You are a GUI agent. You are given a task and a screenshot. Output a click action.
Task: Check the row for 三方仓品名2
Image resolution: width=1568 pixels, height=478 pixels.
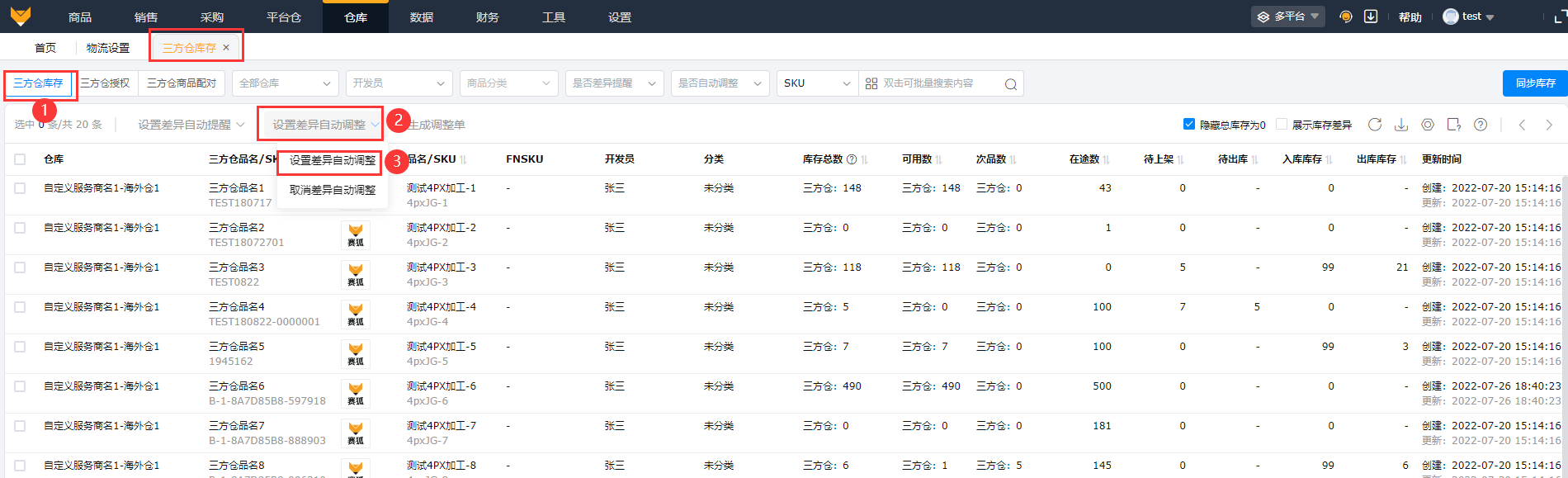click(x=20, y=228)
